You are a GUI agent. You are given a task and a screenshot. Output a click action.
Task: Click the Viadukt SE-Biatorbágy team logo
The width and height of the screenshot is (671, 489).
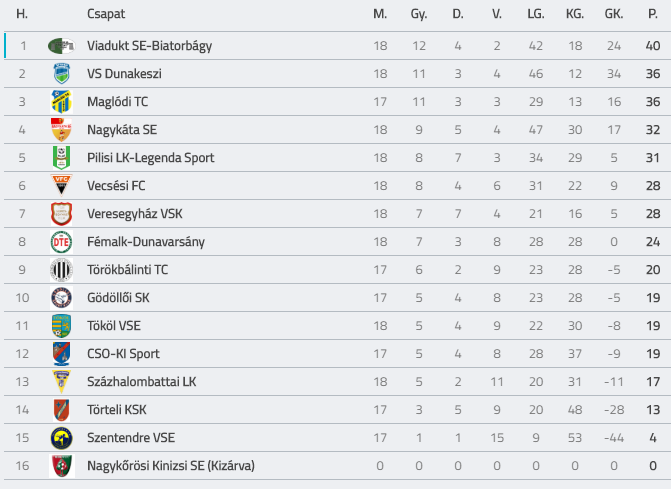61,46
